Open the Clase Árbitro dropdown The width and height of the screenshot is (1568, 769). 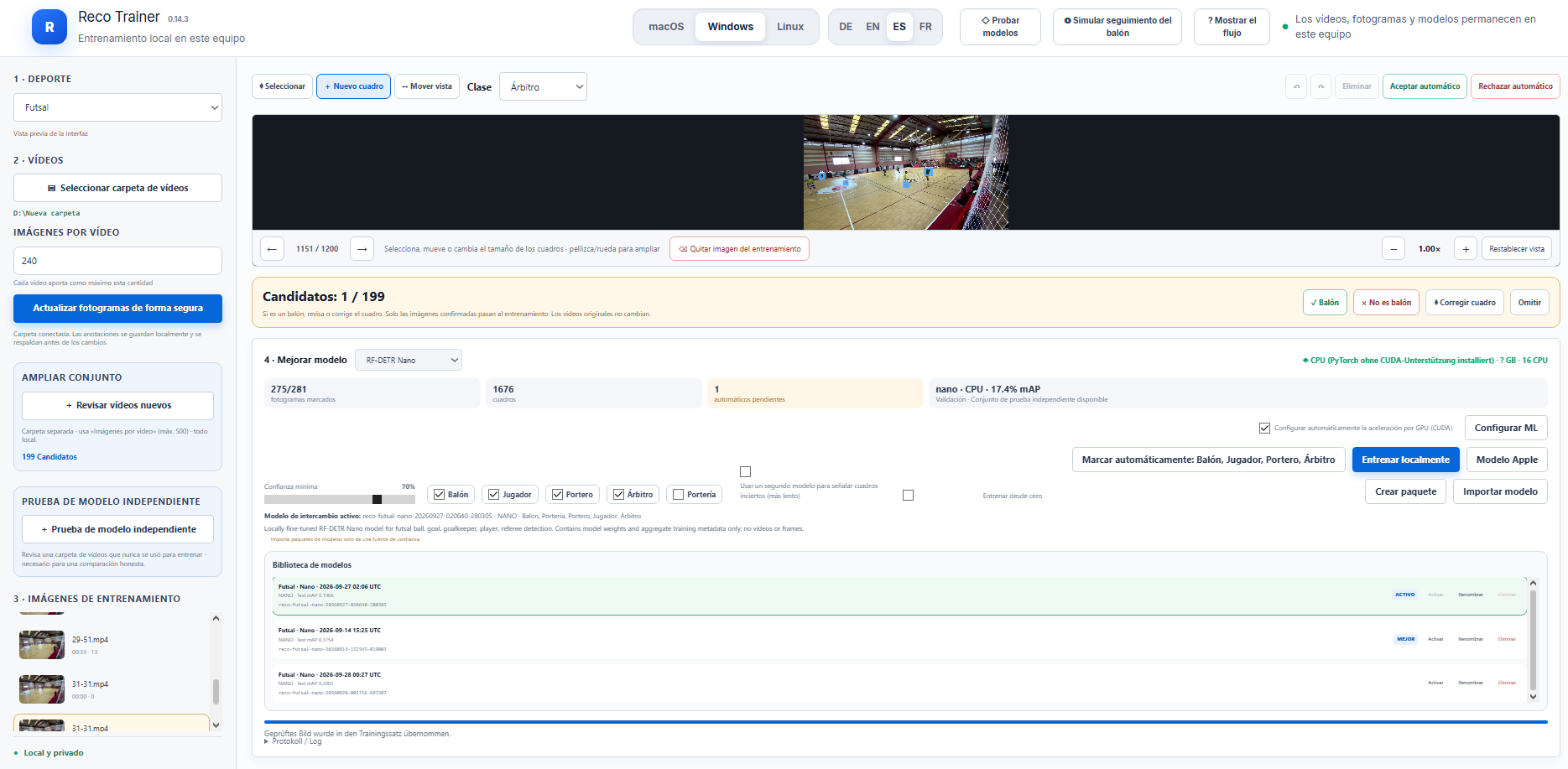(543, 86)
